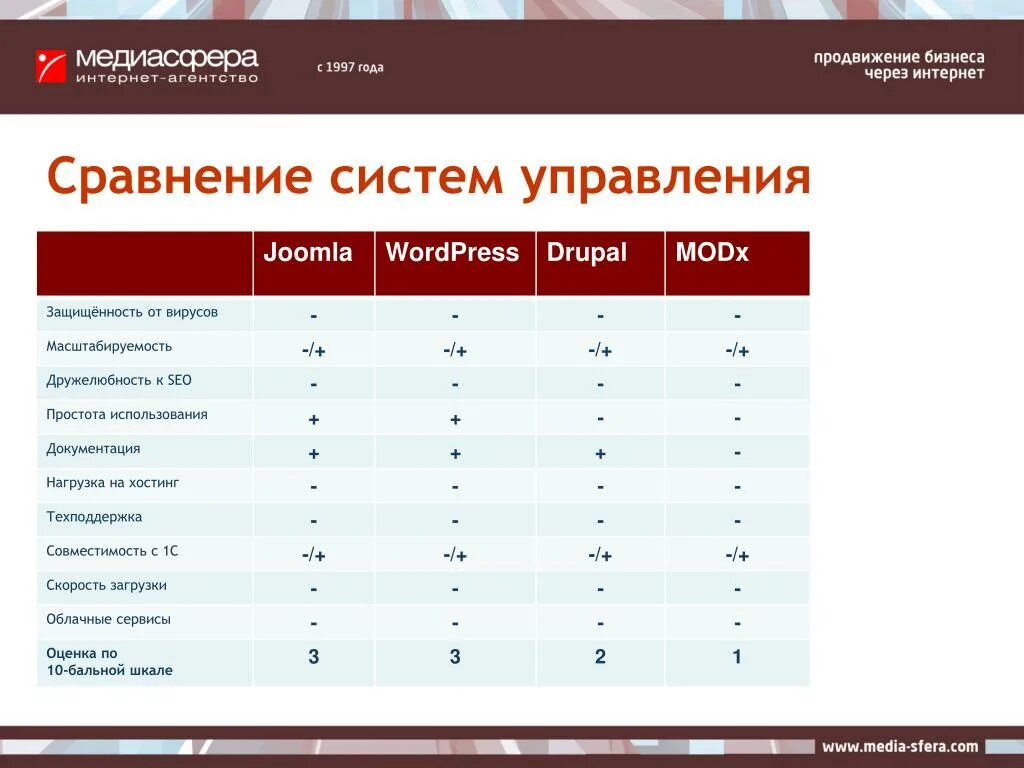Viewport: 1024px width, 768px height.
Task: Click the с 1997 года text
Action: click(x=349, y=69)
